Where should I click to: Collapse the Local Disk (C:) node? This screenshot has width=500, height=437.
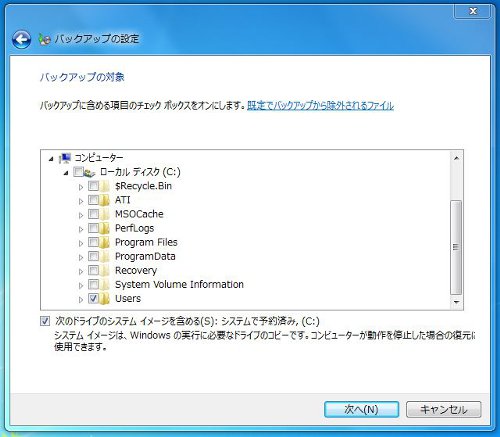click(66, 173)
